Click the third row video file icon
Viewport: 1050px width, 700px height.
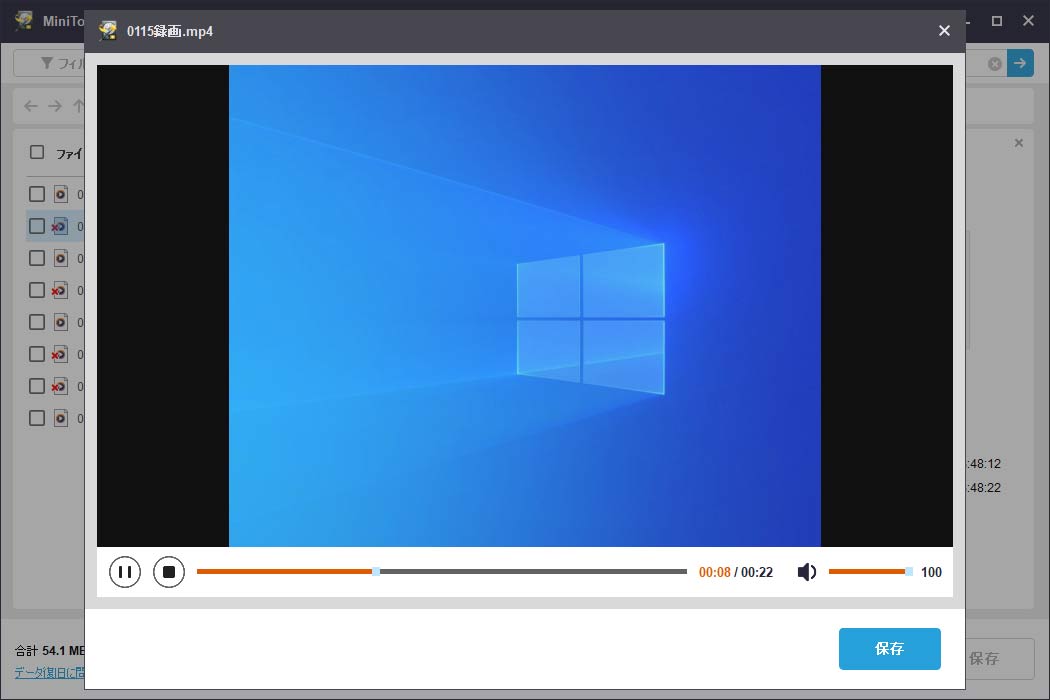click(60, 259)
